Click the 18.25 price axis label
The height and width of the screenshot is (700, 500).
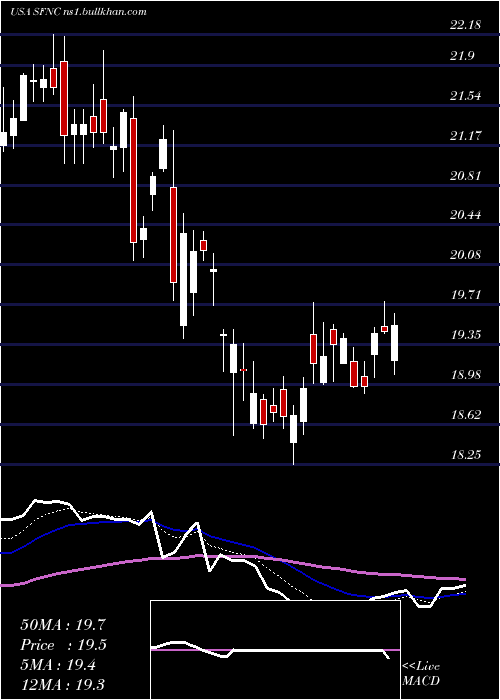coord(466,454)
